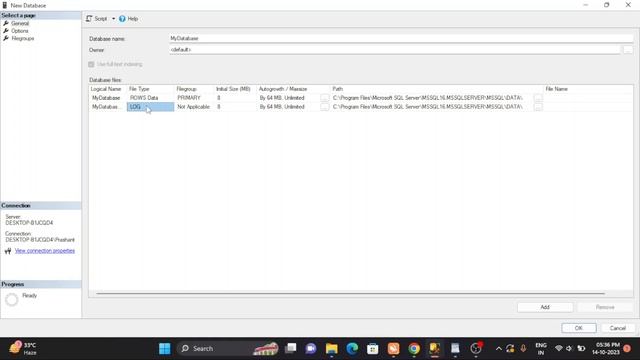
Task: Open path browse ellipsis for LOG row
Action: pos(538,107)
